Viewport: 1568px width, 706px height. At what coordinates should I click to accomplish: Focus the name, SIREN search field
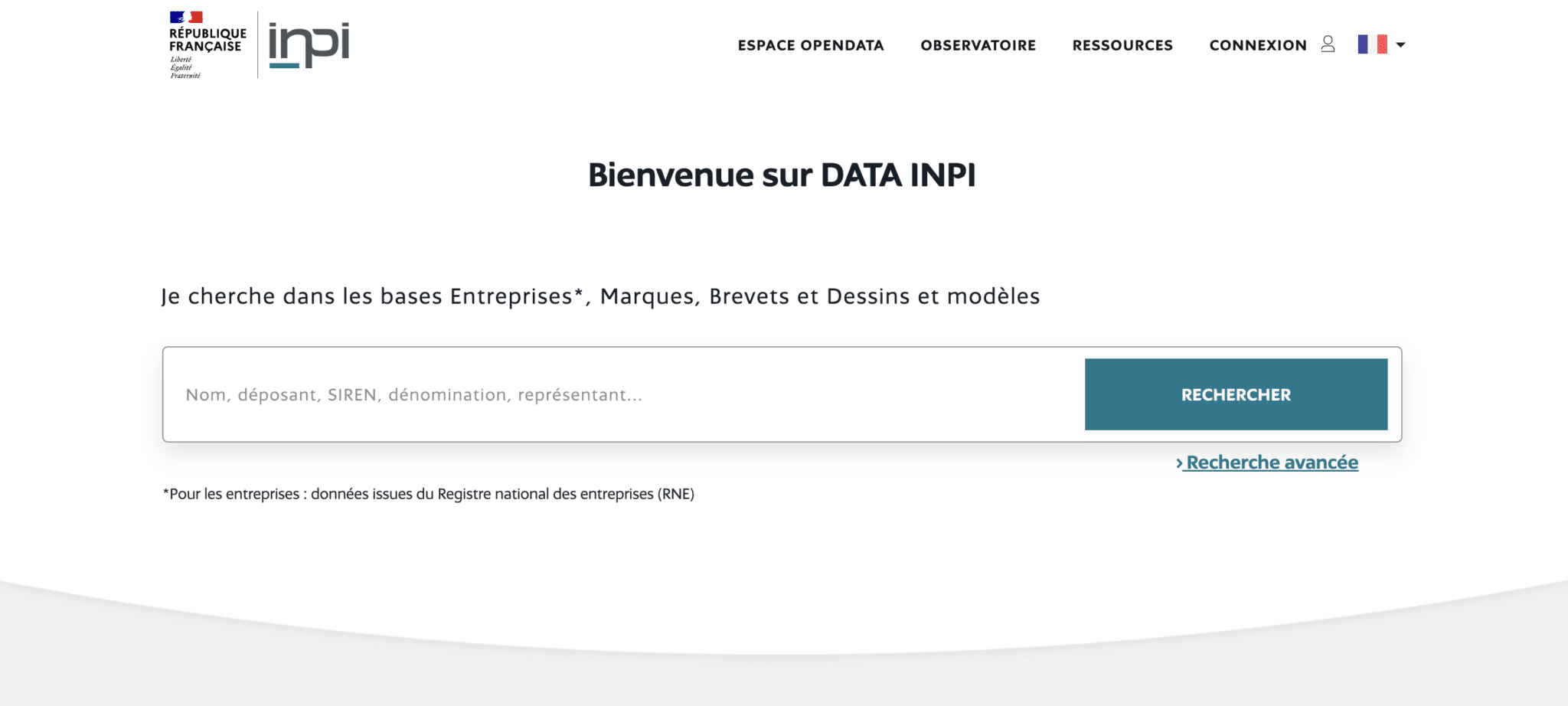pos(624,394)
